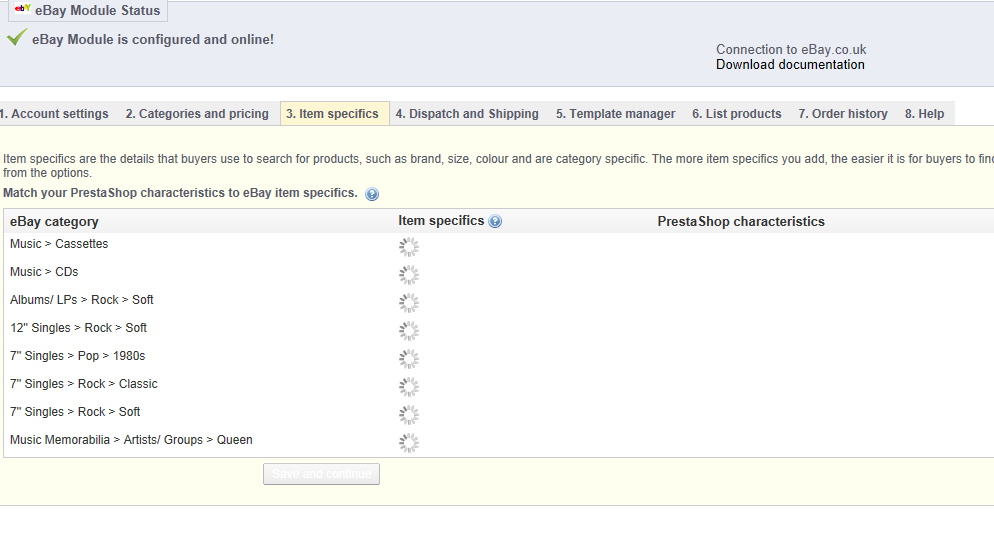
Task: Select the List products tab
Action: pos(736,114)
